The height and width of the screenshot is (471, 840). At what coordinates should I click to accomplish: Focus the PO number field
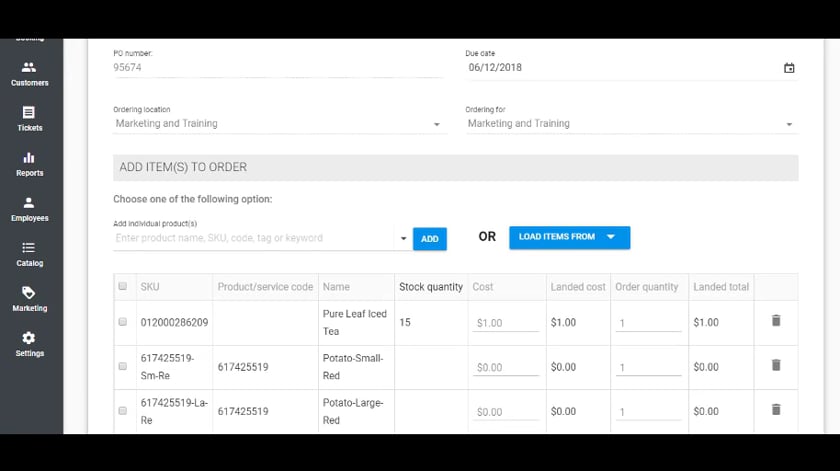pos(278,68)
